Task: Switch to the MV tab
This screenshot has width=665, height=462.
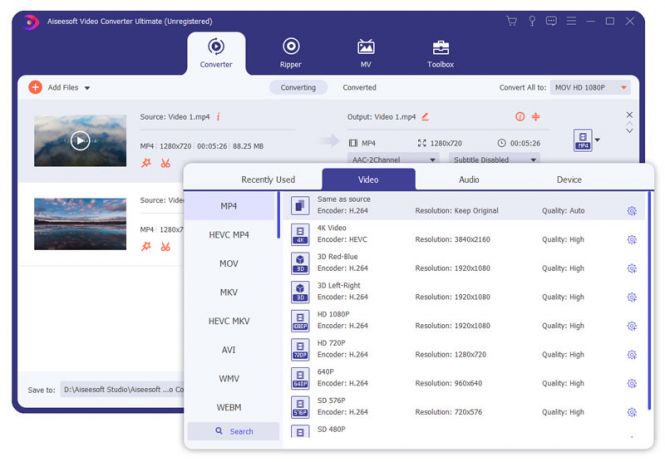Action: pos(366,53)
